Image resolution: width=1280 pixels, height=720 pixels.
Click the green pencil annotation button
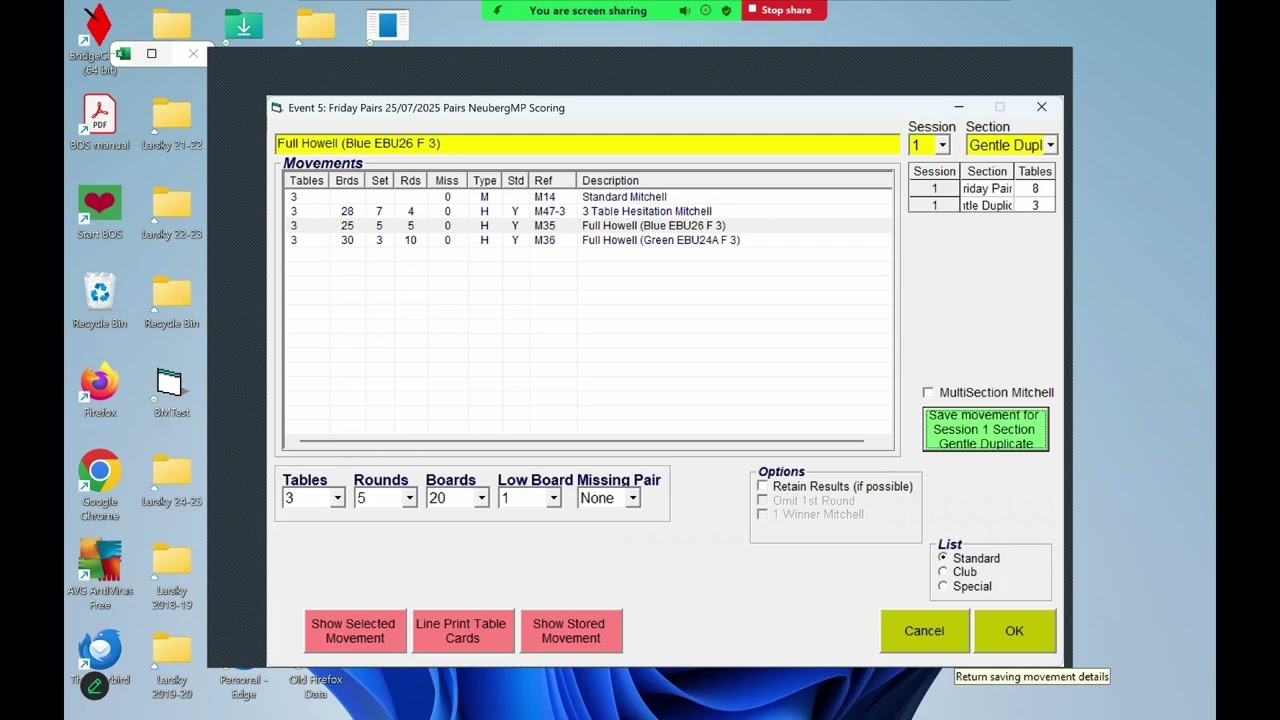(x=95, y=686)
